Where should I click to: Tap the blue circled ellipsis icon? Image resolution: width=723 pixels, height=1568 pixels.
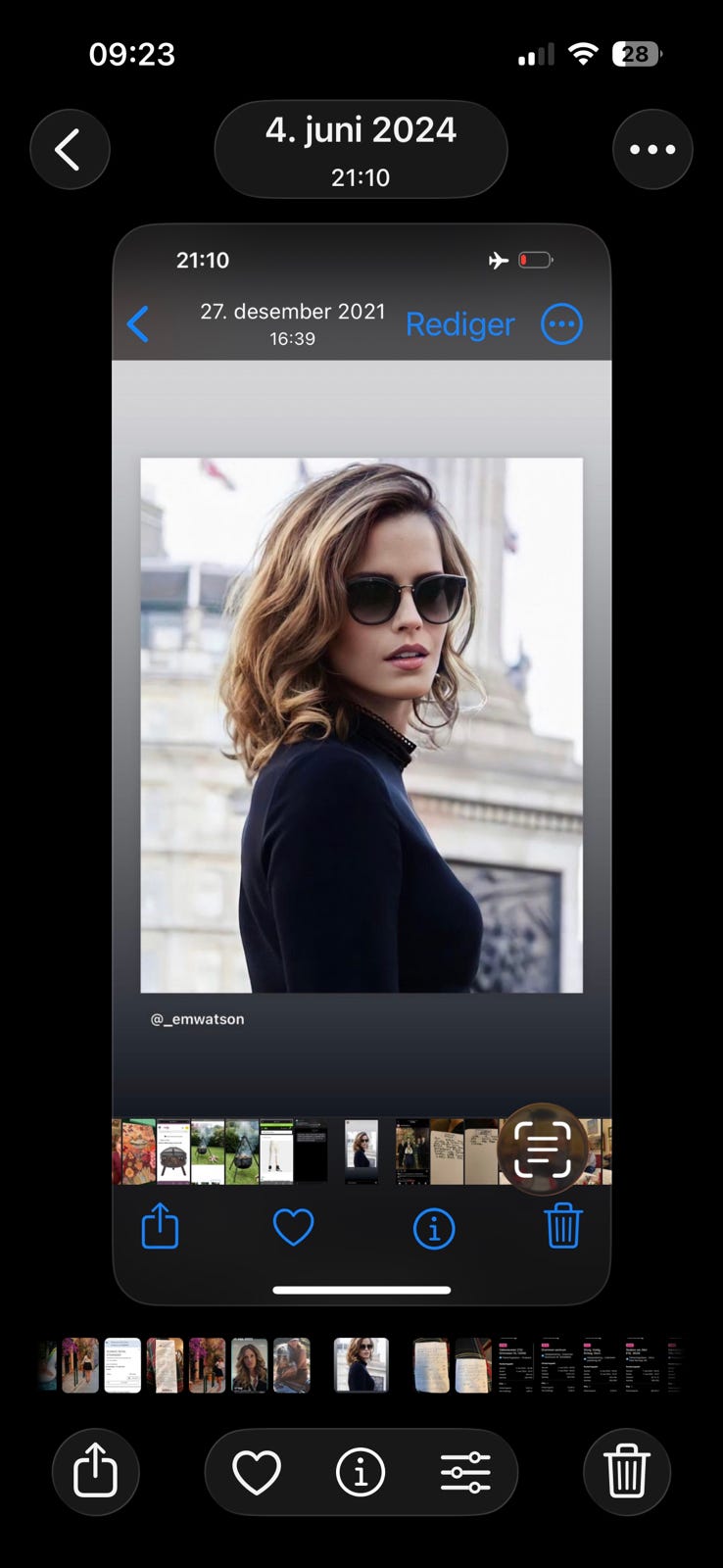click(x=562, y=324)
